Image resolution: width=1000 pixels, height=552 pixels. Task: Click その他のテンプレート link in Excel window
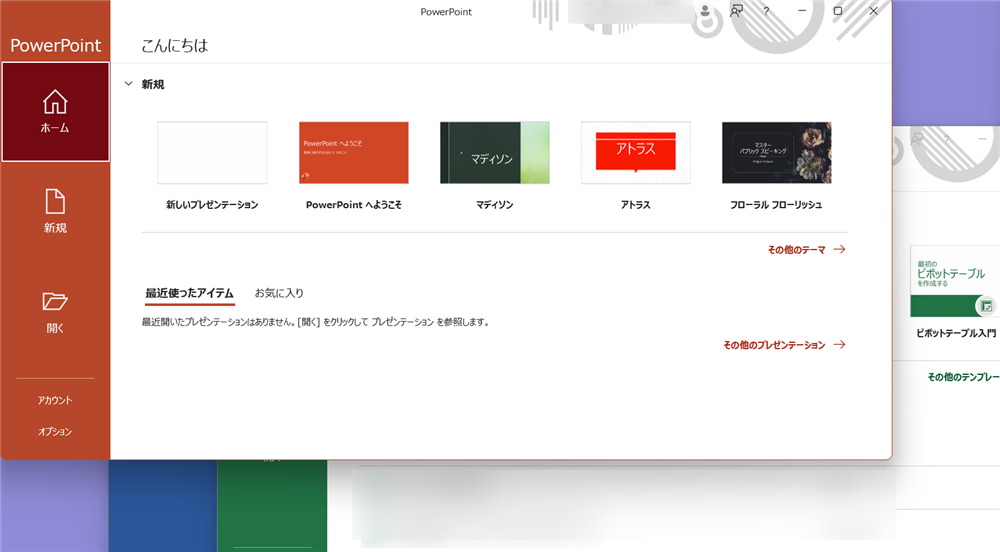pos(963,377)
